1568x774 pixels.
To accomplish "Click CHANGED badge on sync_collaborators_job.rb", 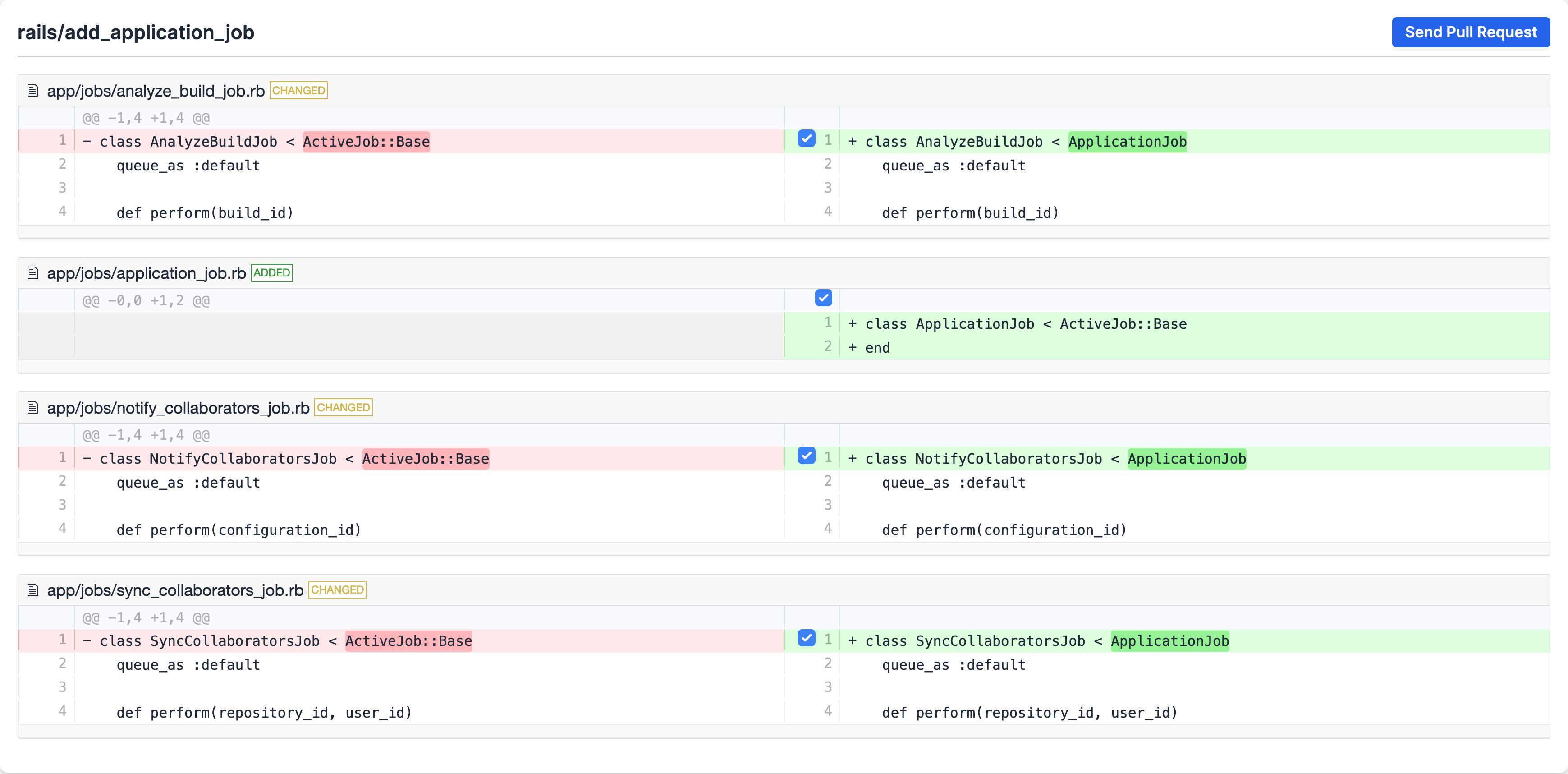I will 337,590.
